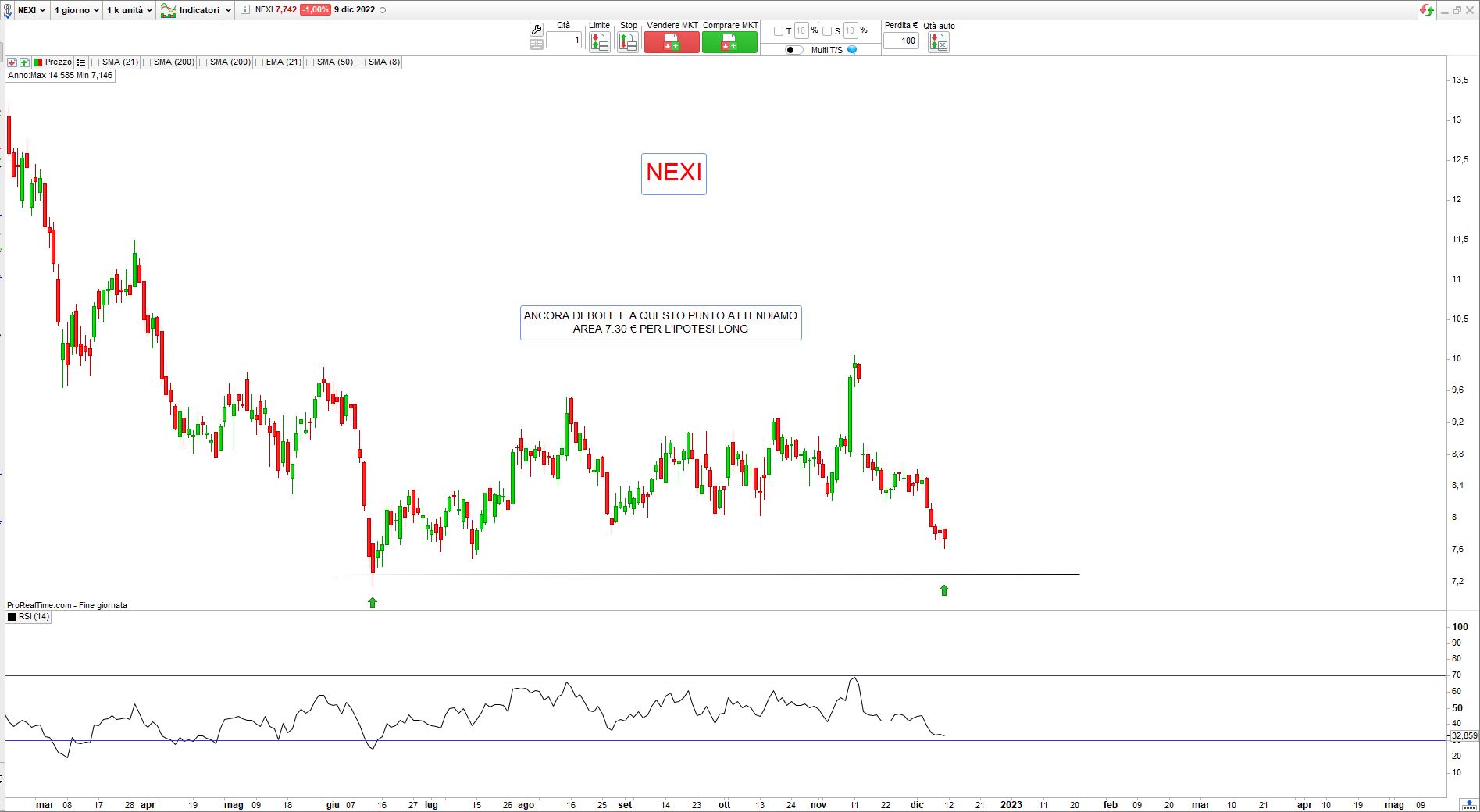Open the Prezzo label settings
Viewport: 1480px width, 812px height.
pyautogui.click(x=59, y=62)
